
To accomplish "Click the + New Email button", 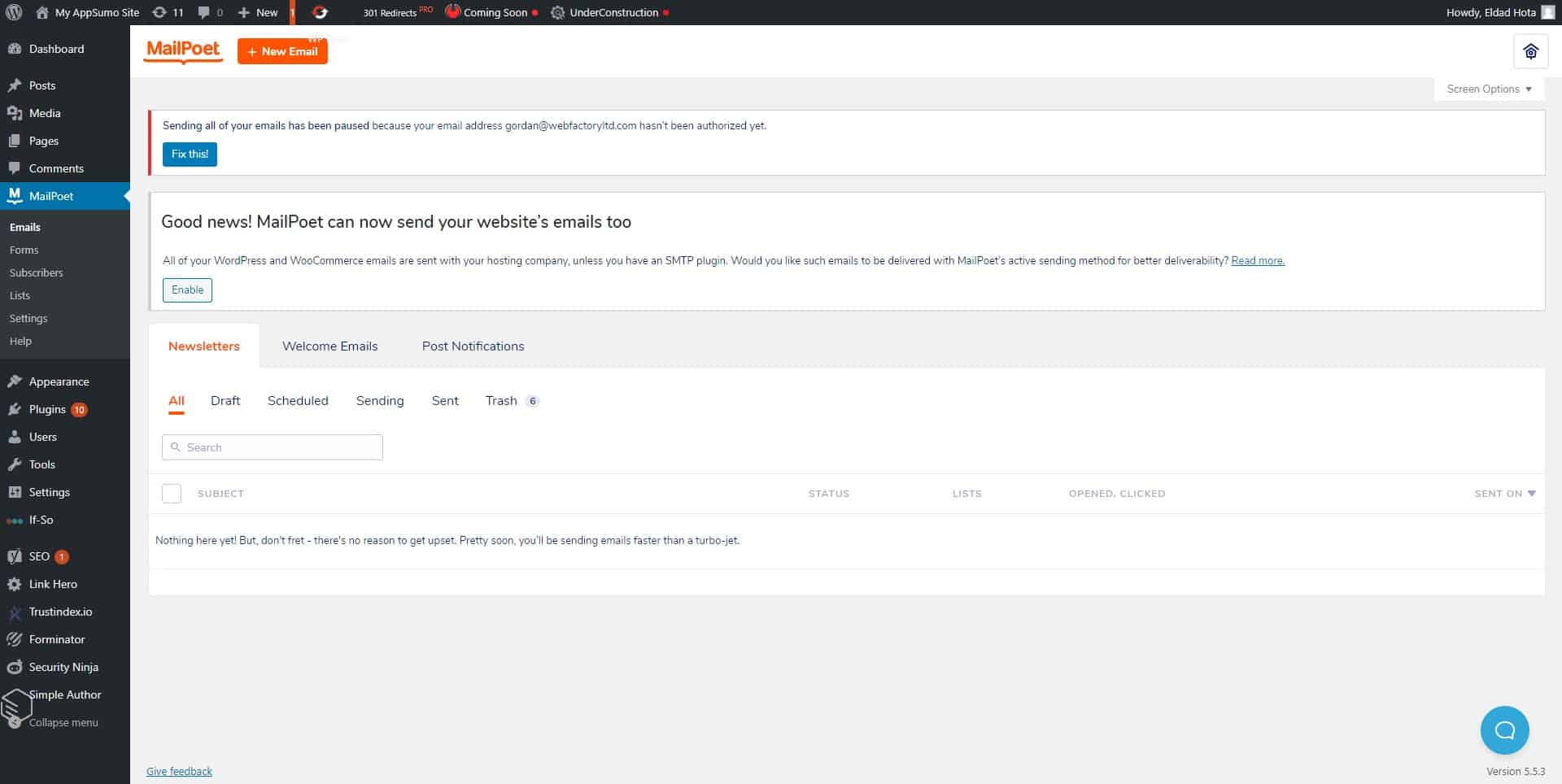I will point(282,51).
